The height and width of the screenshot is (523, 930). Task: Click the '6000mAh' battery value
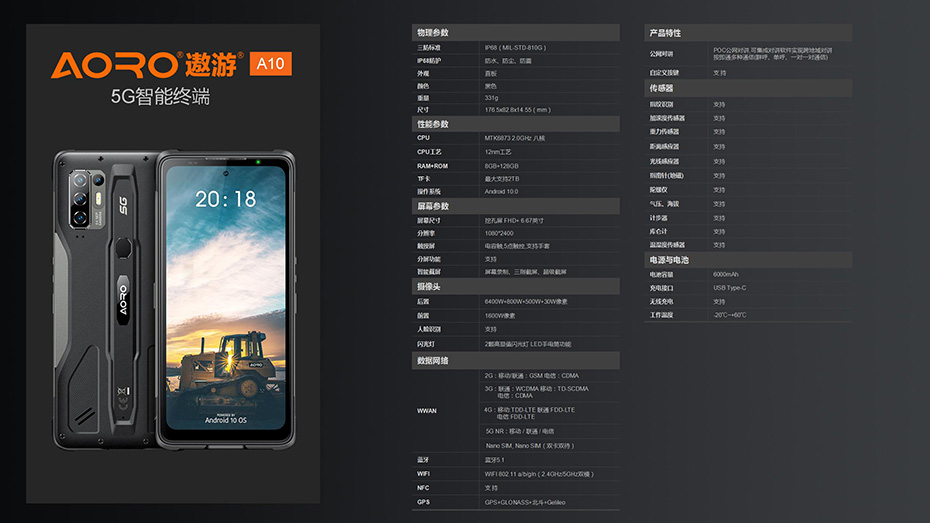click(x=725, y=275)
